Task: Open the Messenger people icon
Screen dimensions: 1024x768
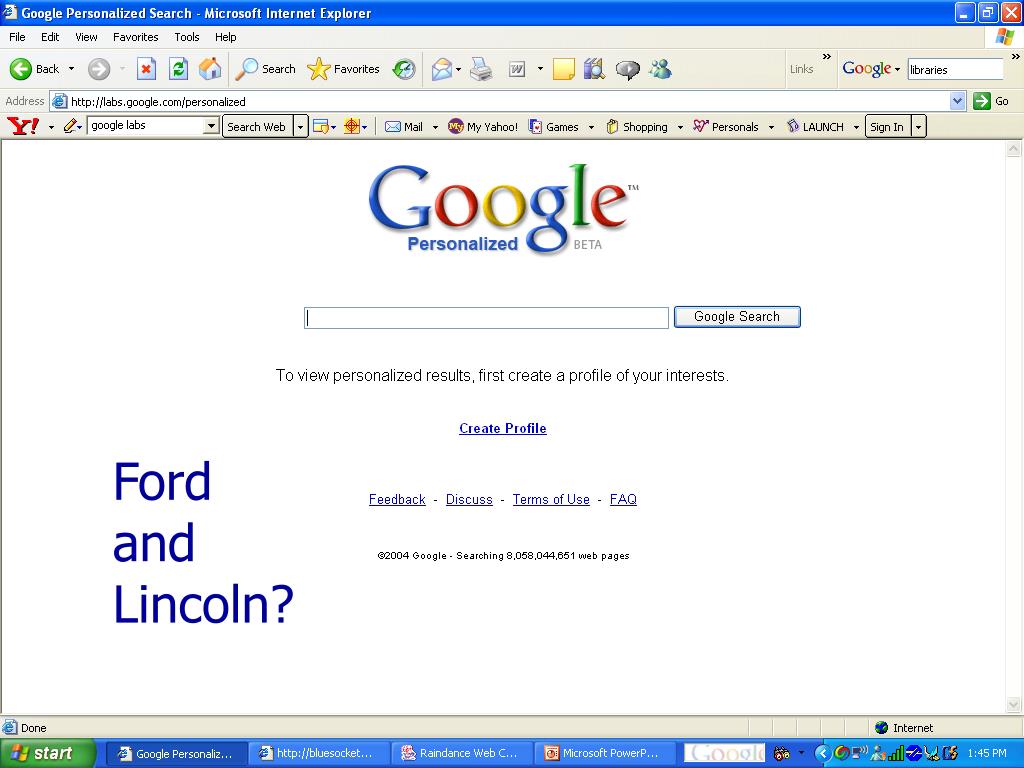Action: [x=660, y=69]
